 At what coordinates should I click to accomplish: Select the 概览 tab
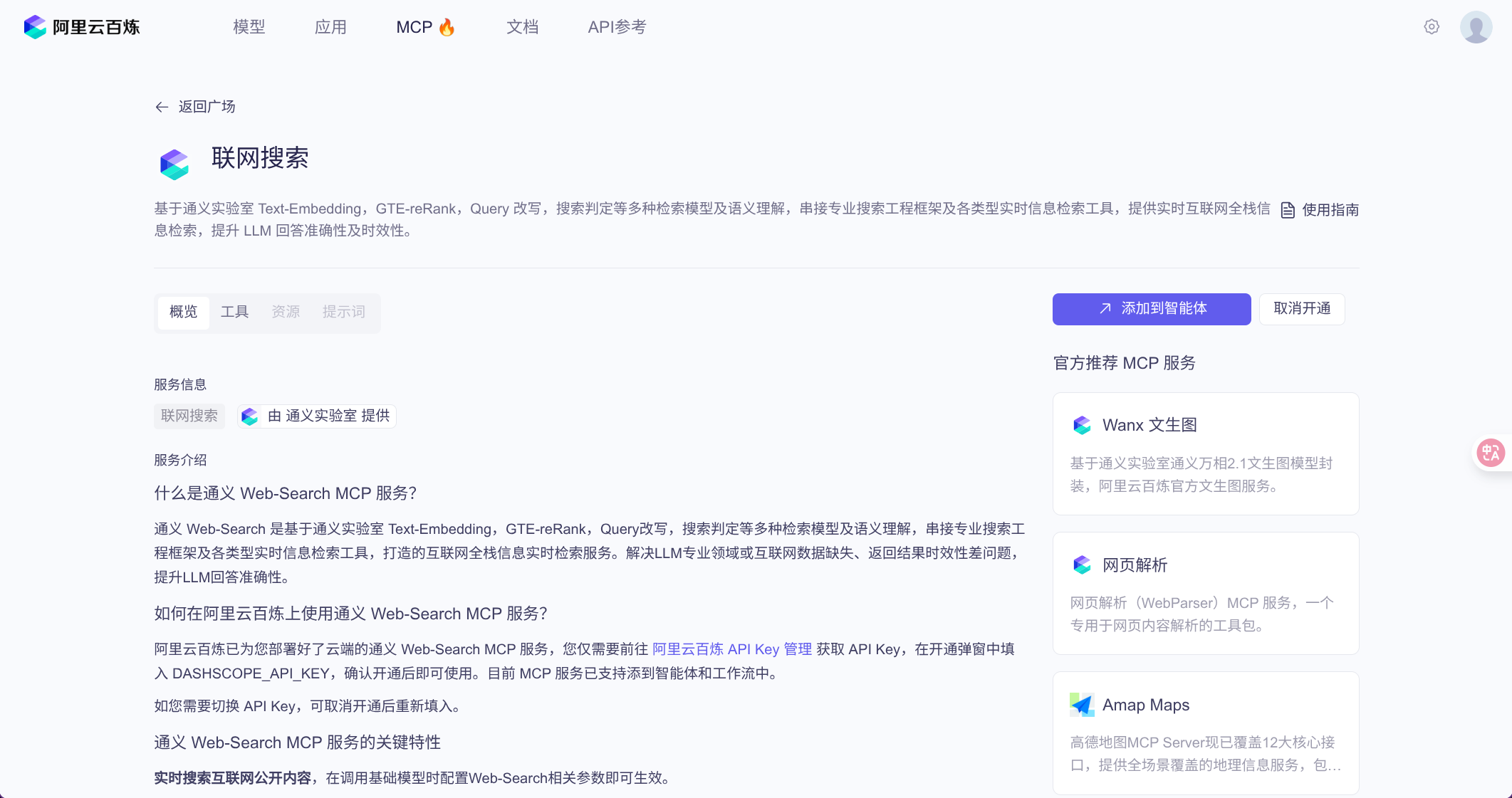tap(183, 312)
